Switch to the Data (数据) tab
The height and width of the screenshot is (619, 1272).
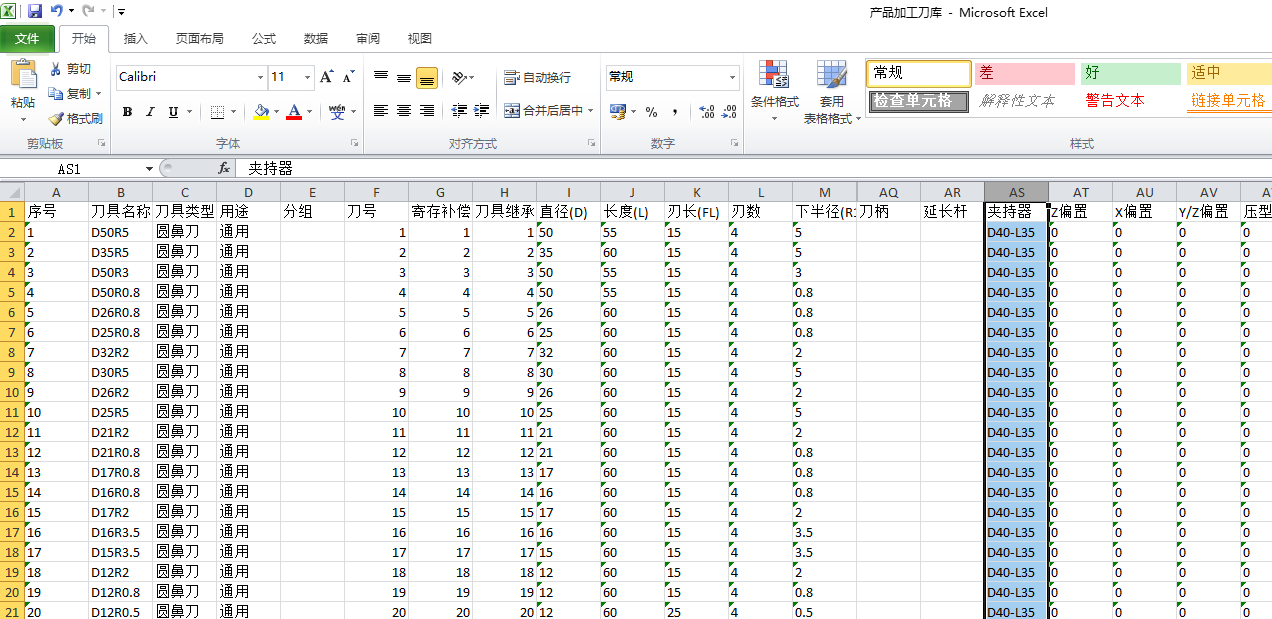click(316, 39)
